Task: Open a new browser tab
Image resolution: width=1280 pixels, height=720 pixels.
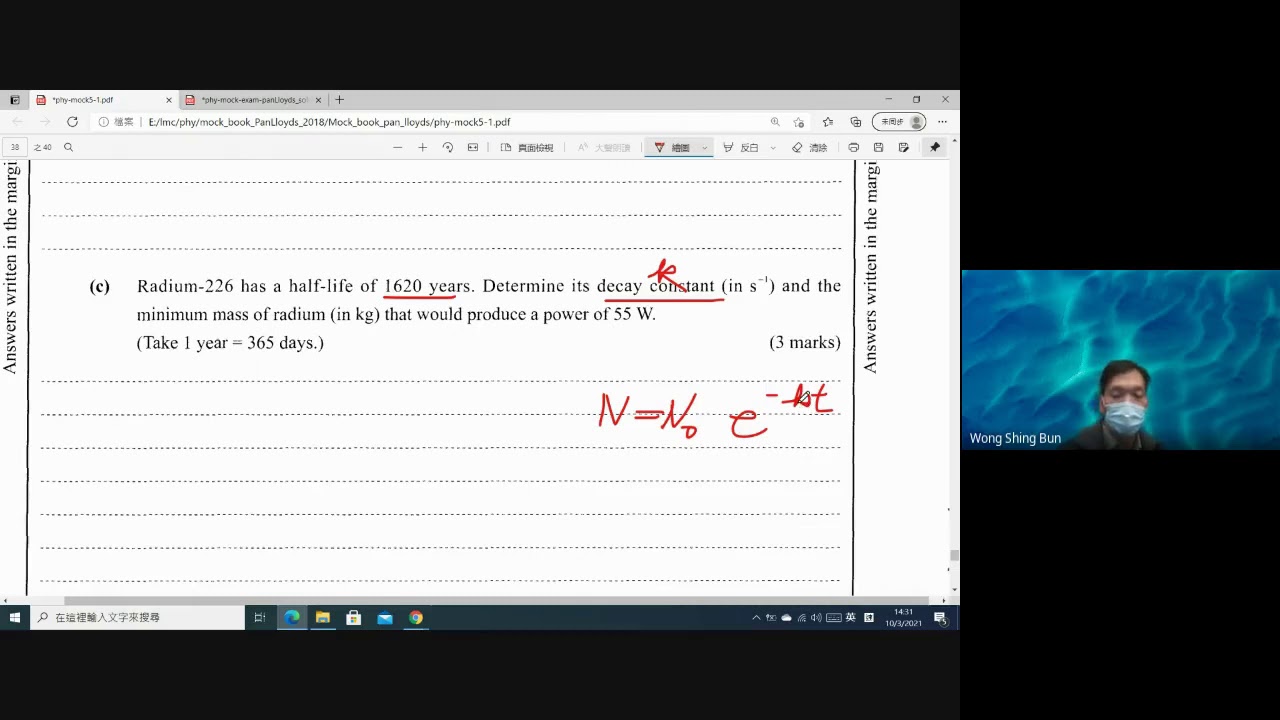Action: coord(340,100)
